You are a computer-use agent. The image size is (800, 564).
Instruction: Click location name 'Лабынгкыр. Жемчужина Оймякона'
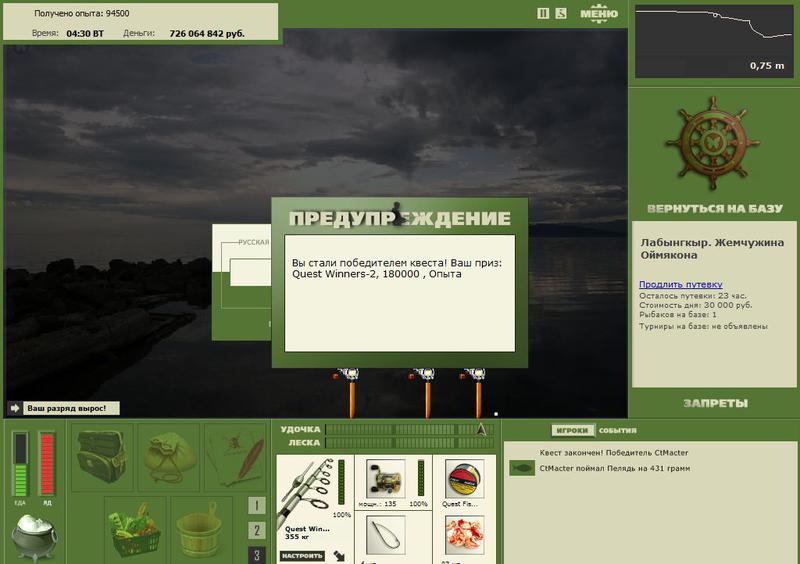(x=712, y=249)
